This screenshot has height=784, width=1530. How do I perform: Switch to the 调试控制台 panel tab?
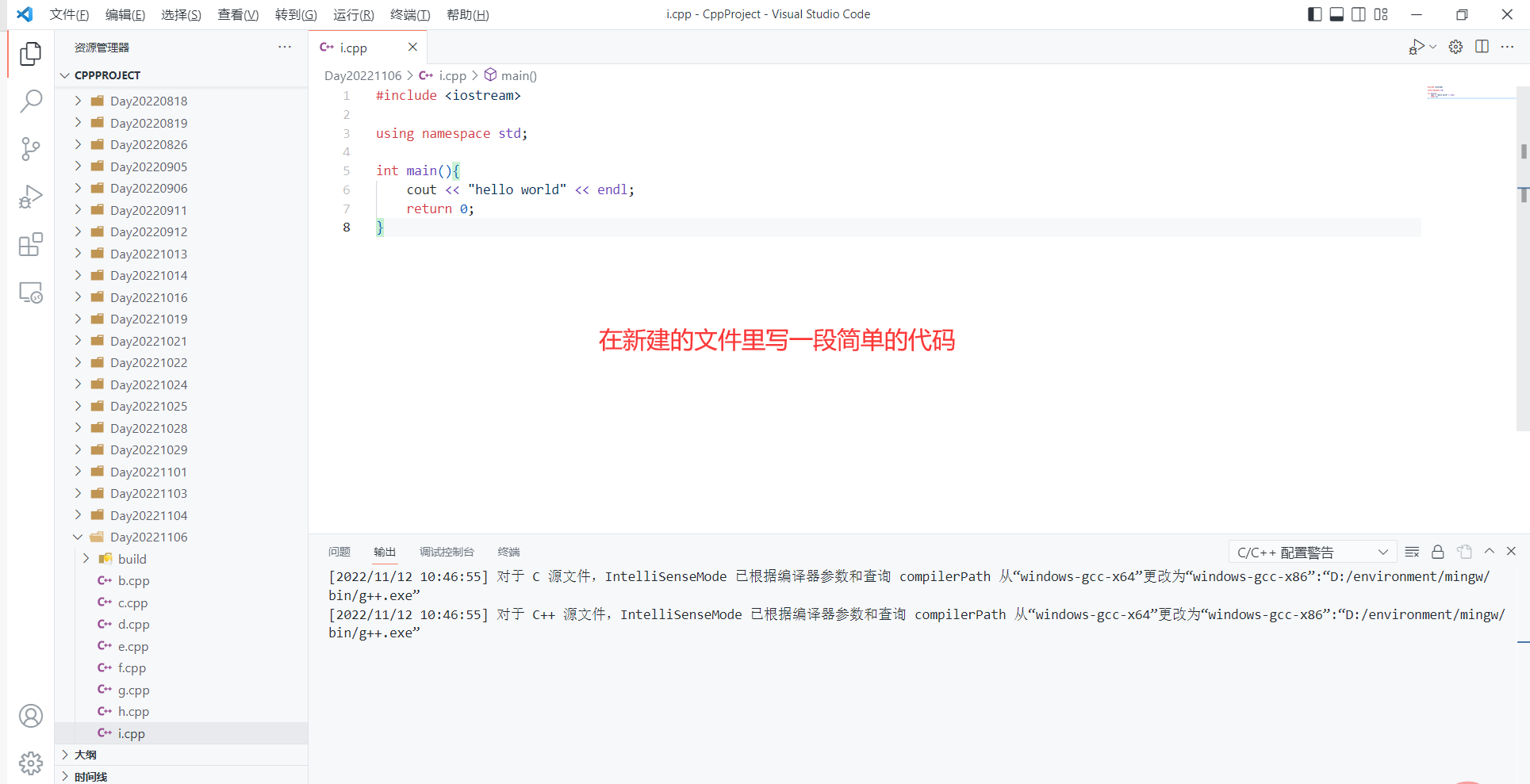coord(447,552)
